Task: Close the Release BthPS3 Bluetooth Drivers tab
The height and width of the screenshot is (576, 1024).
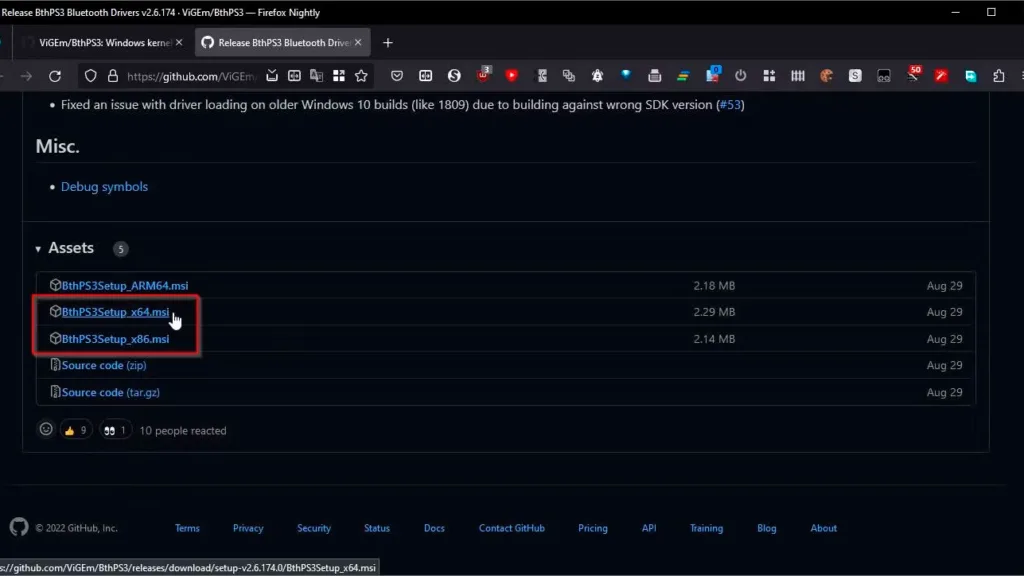Action: coord(358,42)
